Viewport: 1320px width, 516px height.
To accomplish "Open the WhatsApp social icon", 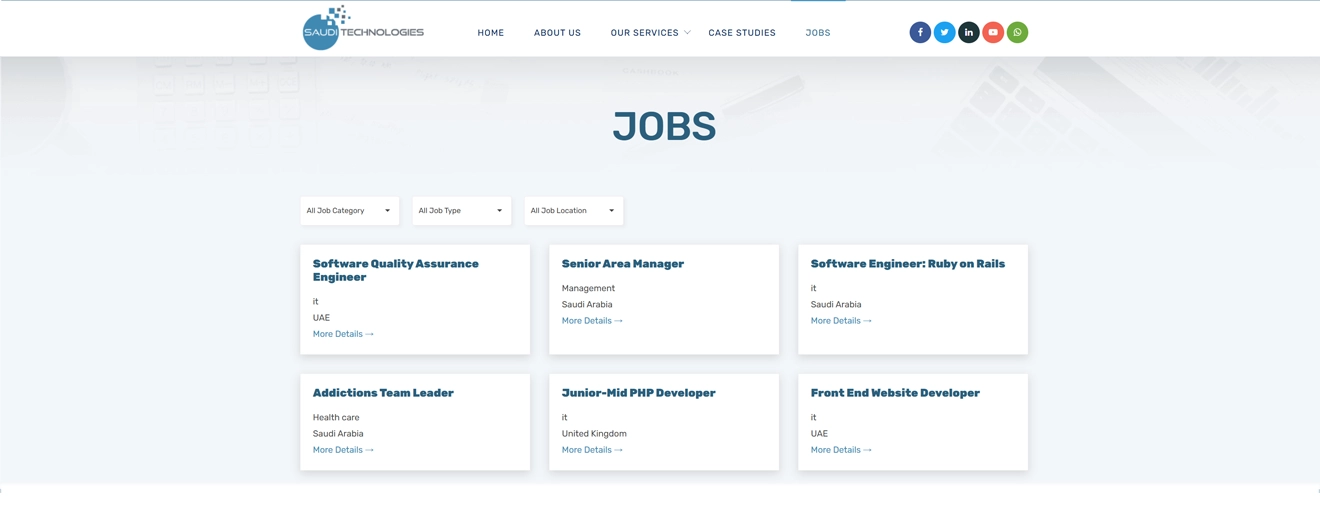I will coord(1017,32).
